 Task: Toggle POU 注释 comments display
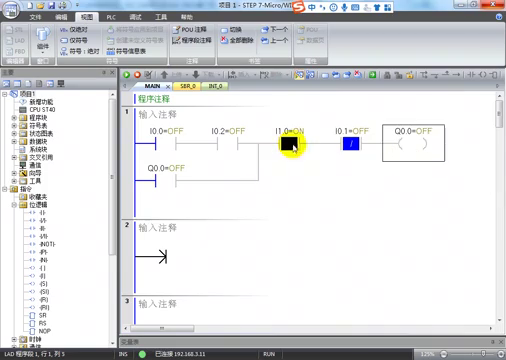pyautogui.click(x=189, y=29)
